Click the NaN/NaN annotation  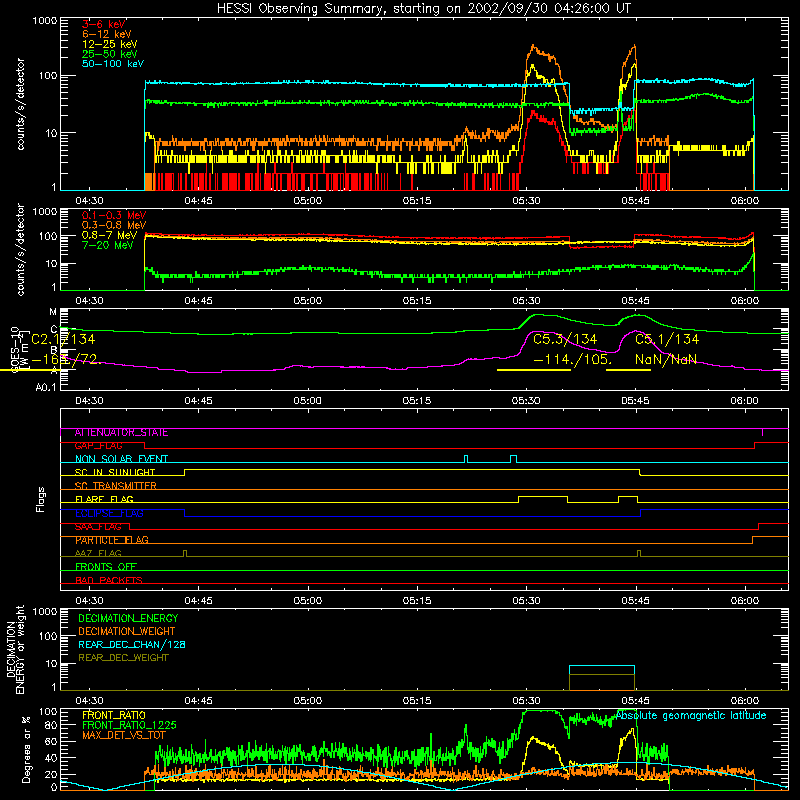click(666, 360)
